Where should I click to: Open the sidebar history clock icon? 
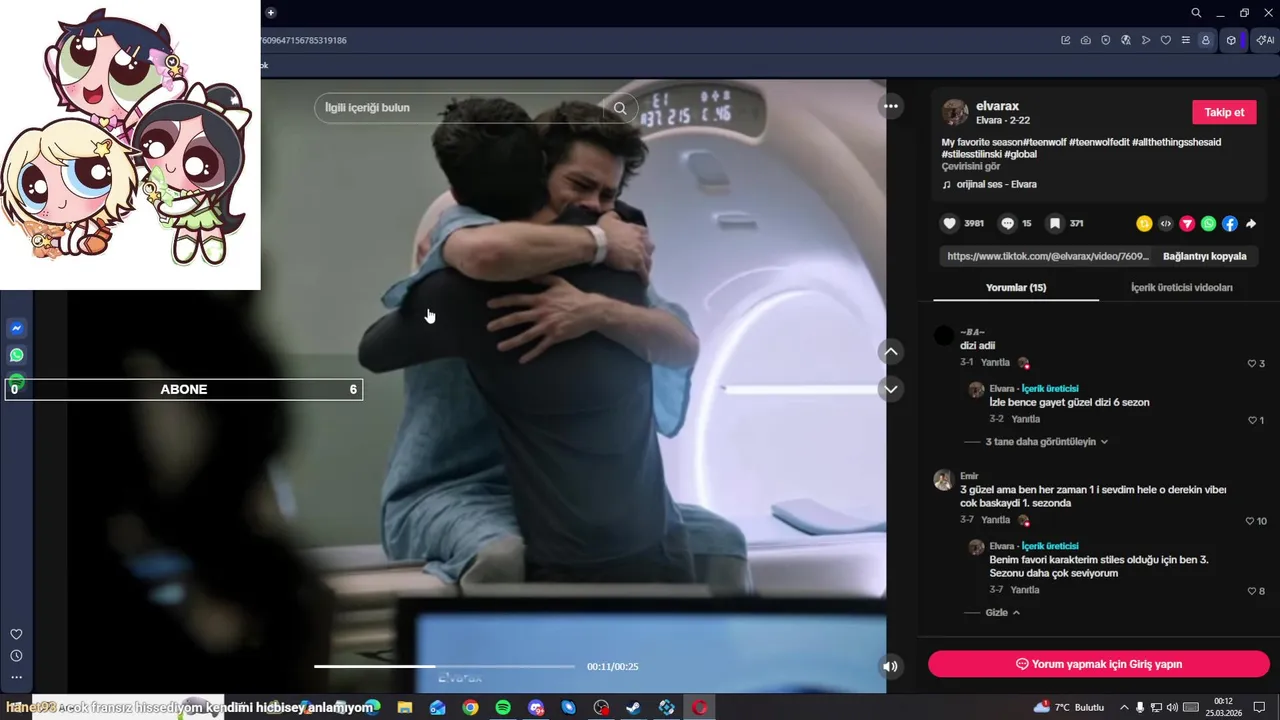tap(16, 656)
